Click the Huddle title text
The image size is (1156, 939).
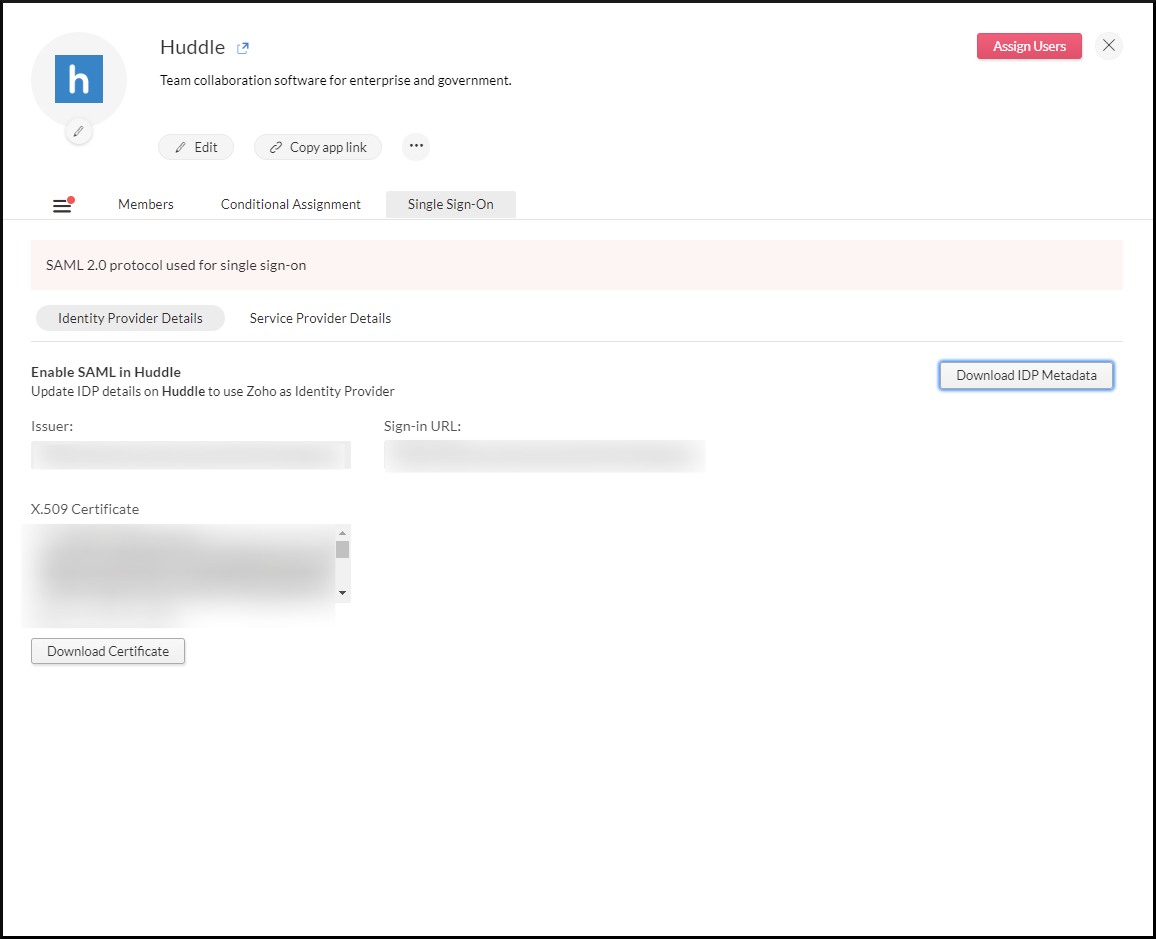point(192,47)
